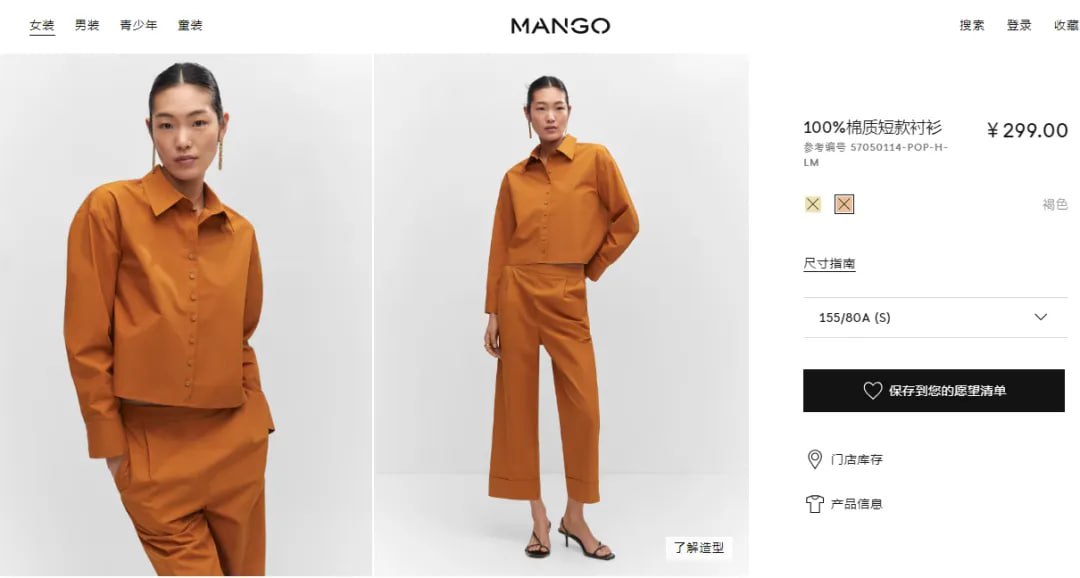Viewport: 1080px width, 578px height.
Task: Click 保存到您的愿望清单 wishlist button
Action: coord(934,391)
